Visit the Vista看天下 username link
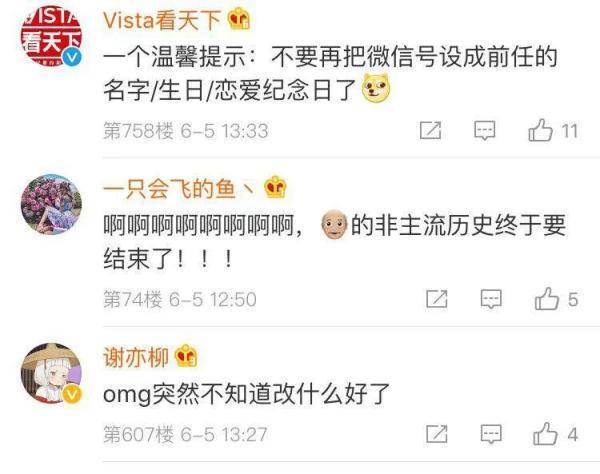The width and height of the screenshot is (600, 474). pos(162,20)
